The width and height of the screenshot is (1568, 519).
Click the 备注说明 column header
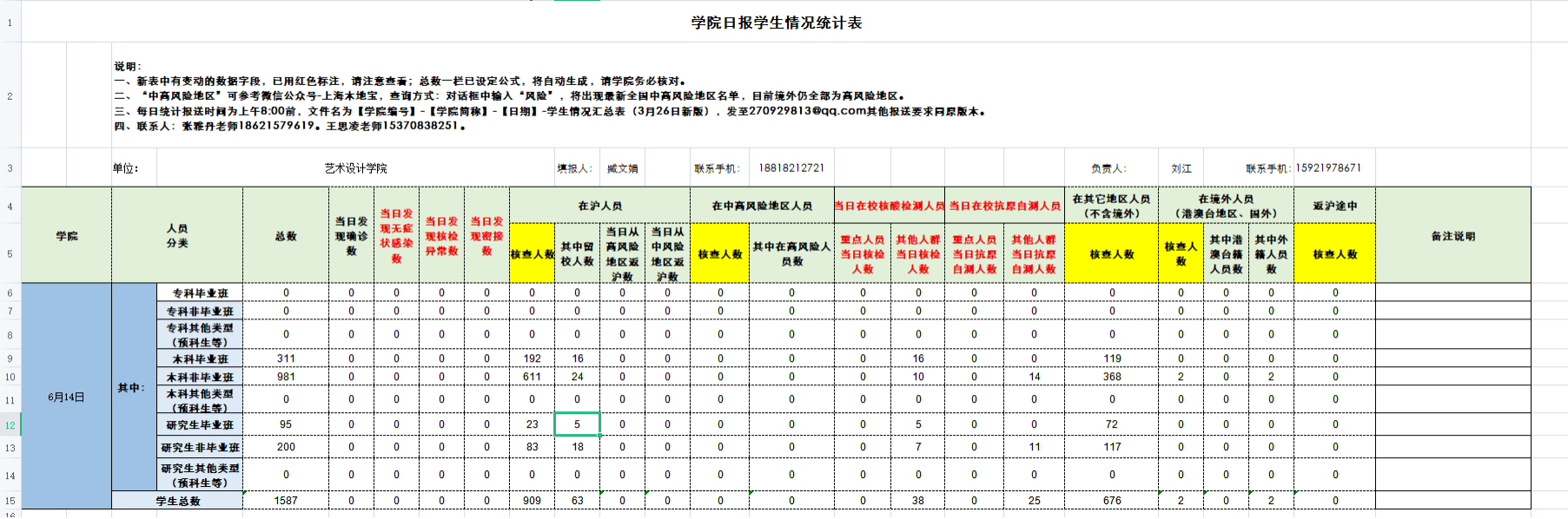pos(1452,236)
